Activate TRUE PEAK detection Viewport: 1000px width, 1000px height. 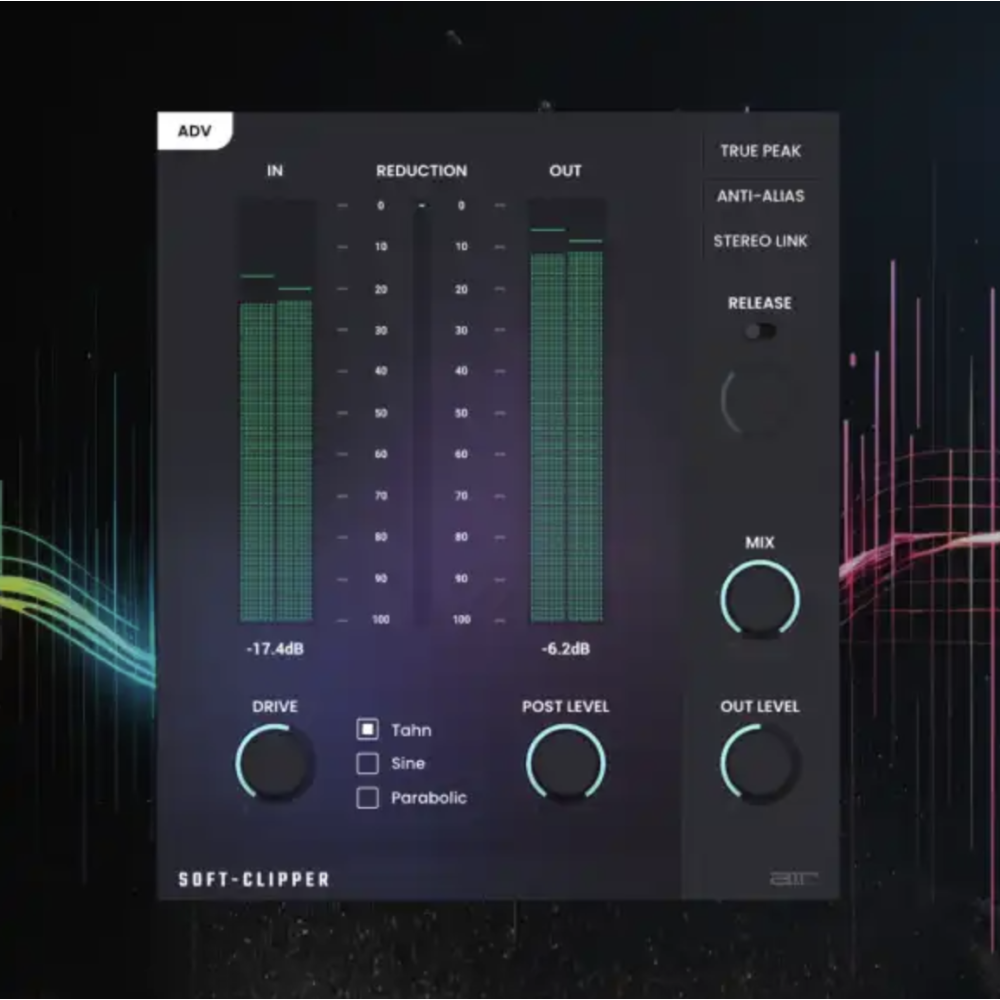click(760, 152)
